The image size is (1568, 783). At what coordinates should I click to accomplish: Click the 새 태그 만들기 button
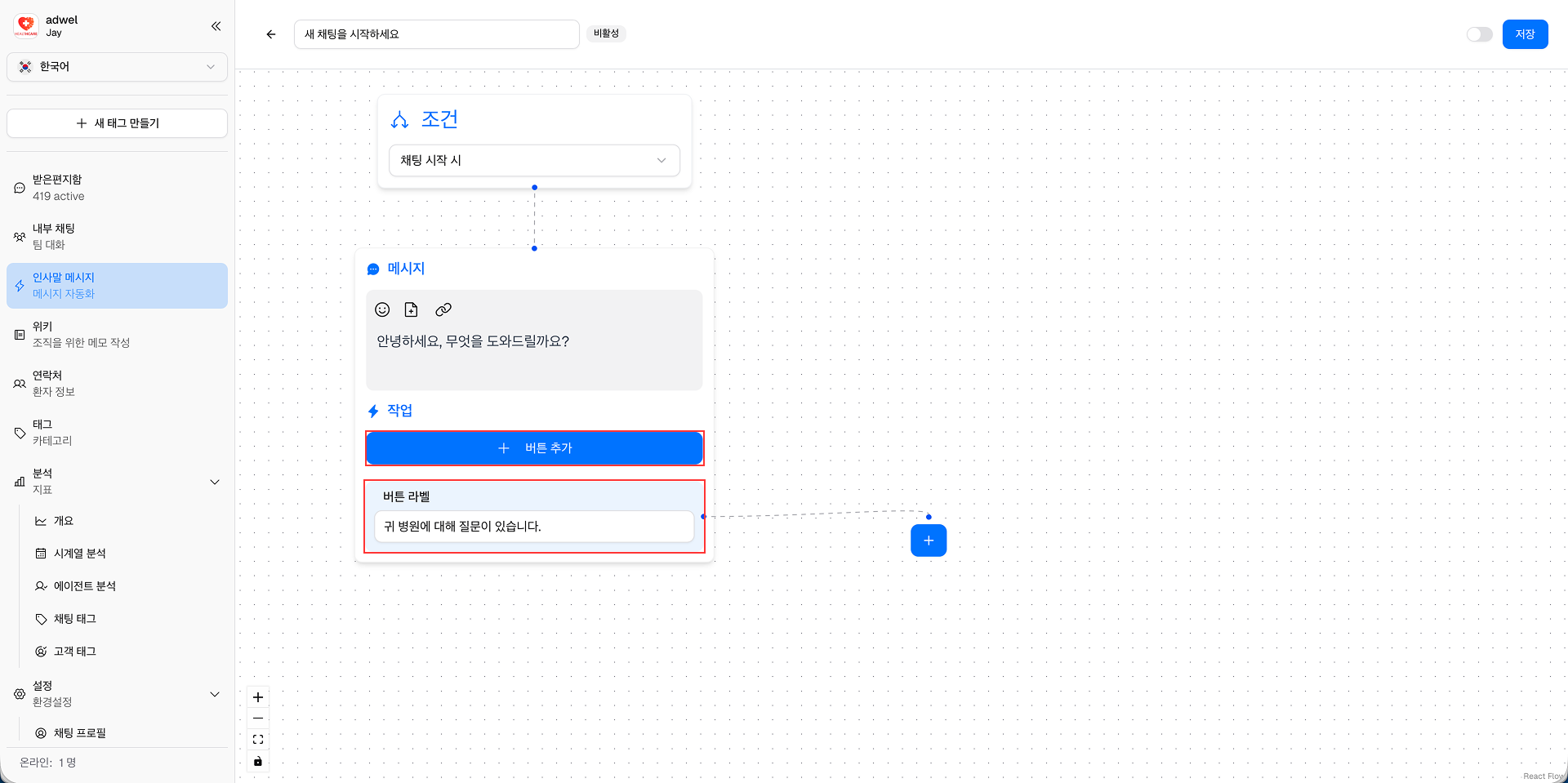(117, 122)
